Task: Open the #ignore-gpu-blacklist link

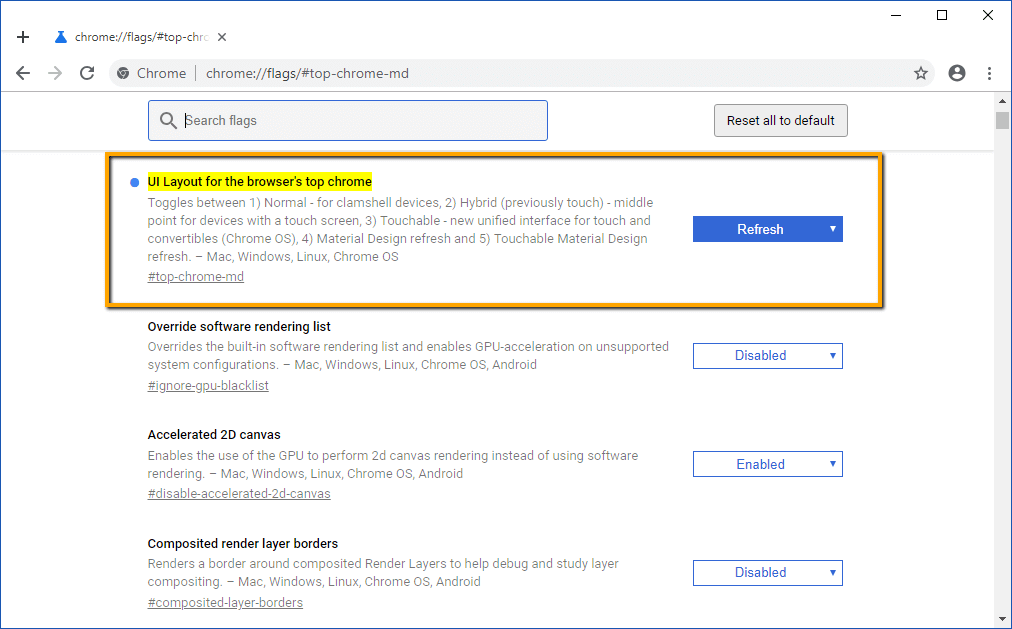Action: pyautogui.click(x=208, y=384)
